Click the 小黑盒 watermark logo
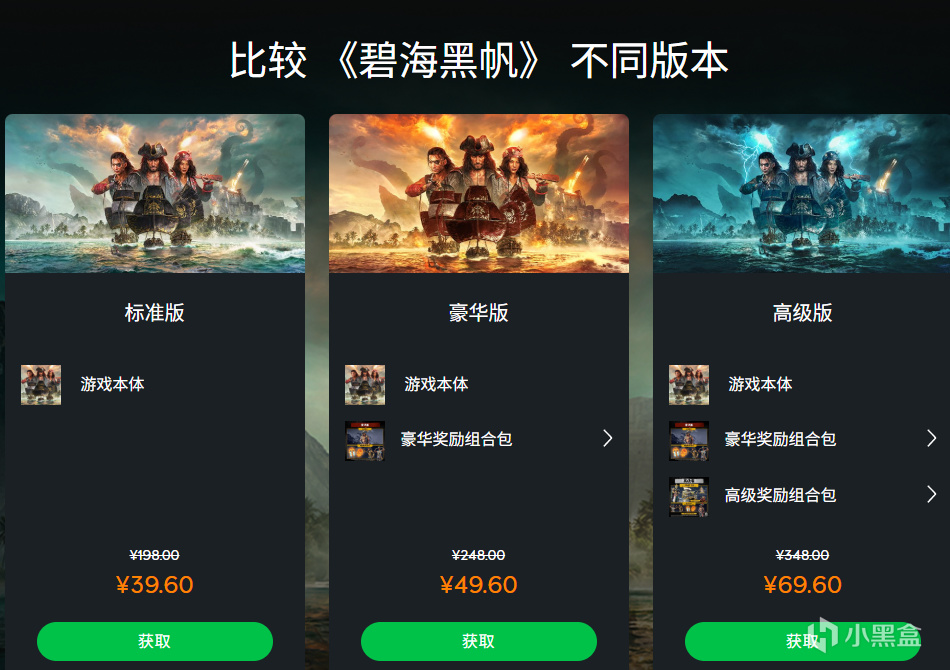 (865, 634)
